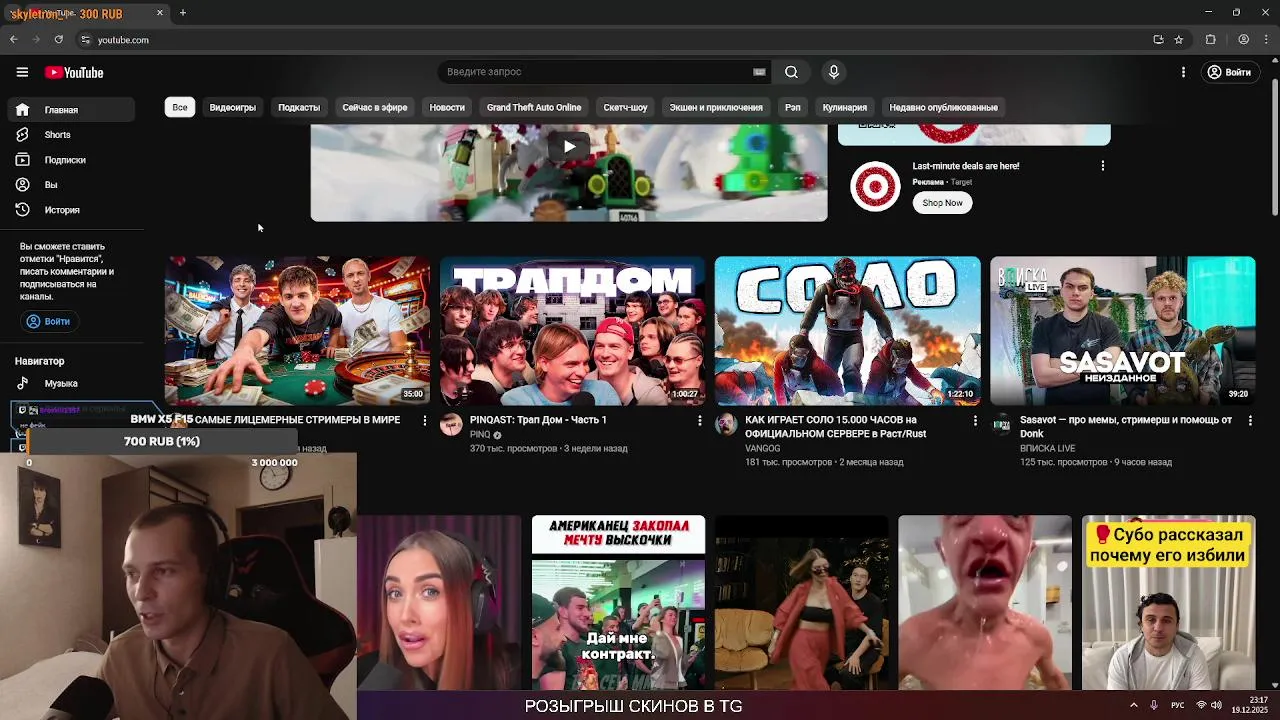This screenshot has width=1280, height=720.
Task: Reload the page with refresh icon
Action: pos(59,40)
